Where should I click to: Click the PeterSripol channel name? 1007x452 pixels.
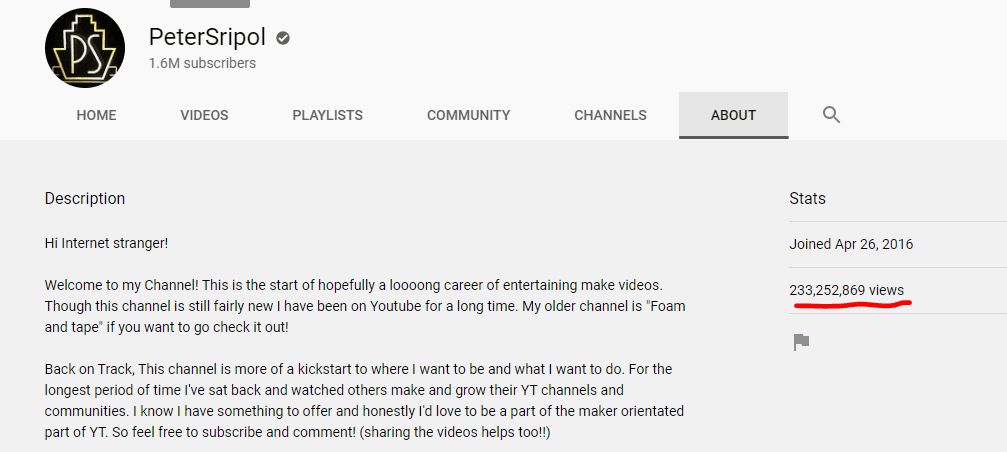coord(209,38)
